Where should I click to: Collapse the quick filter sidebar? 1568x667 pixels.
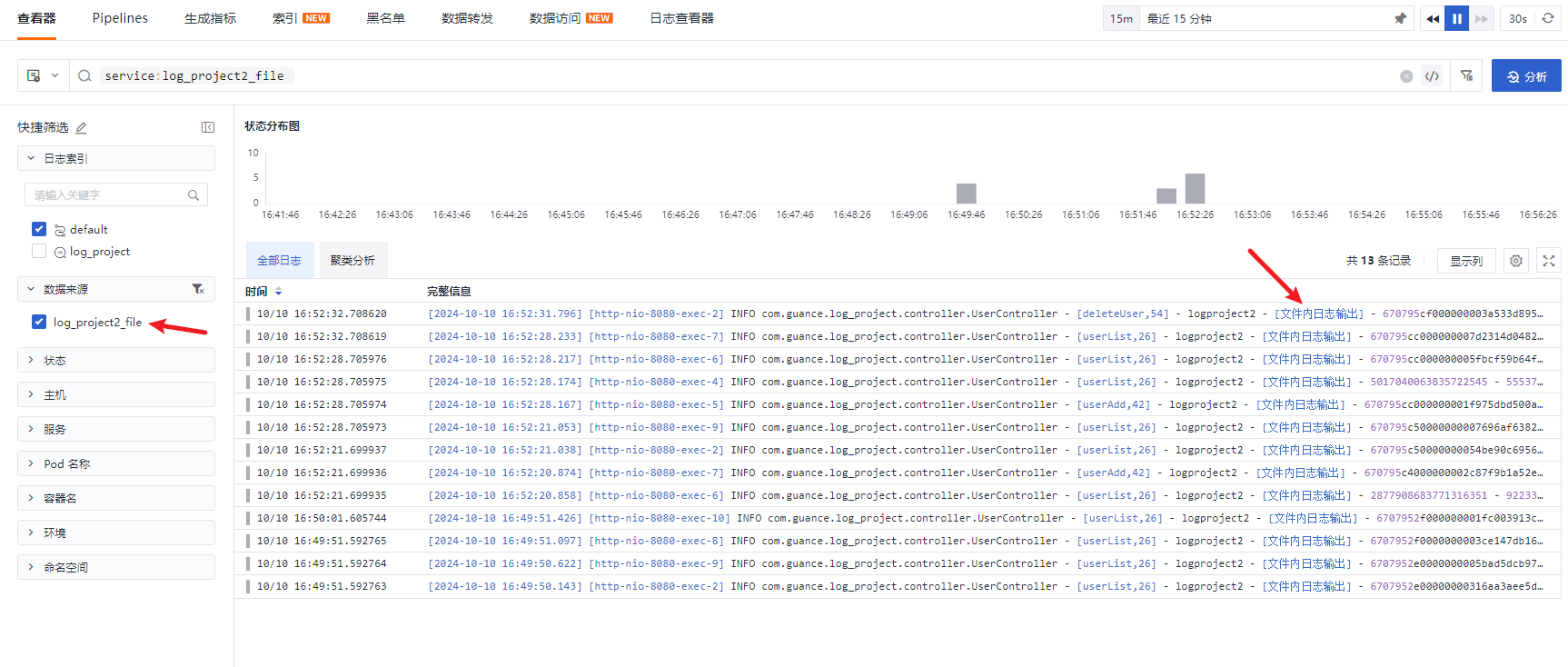208,127
